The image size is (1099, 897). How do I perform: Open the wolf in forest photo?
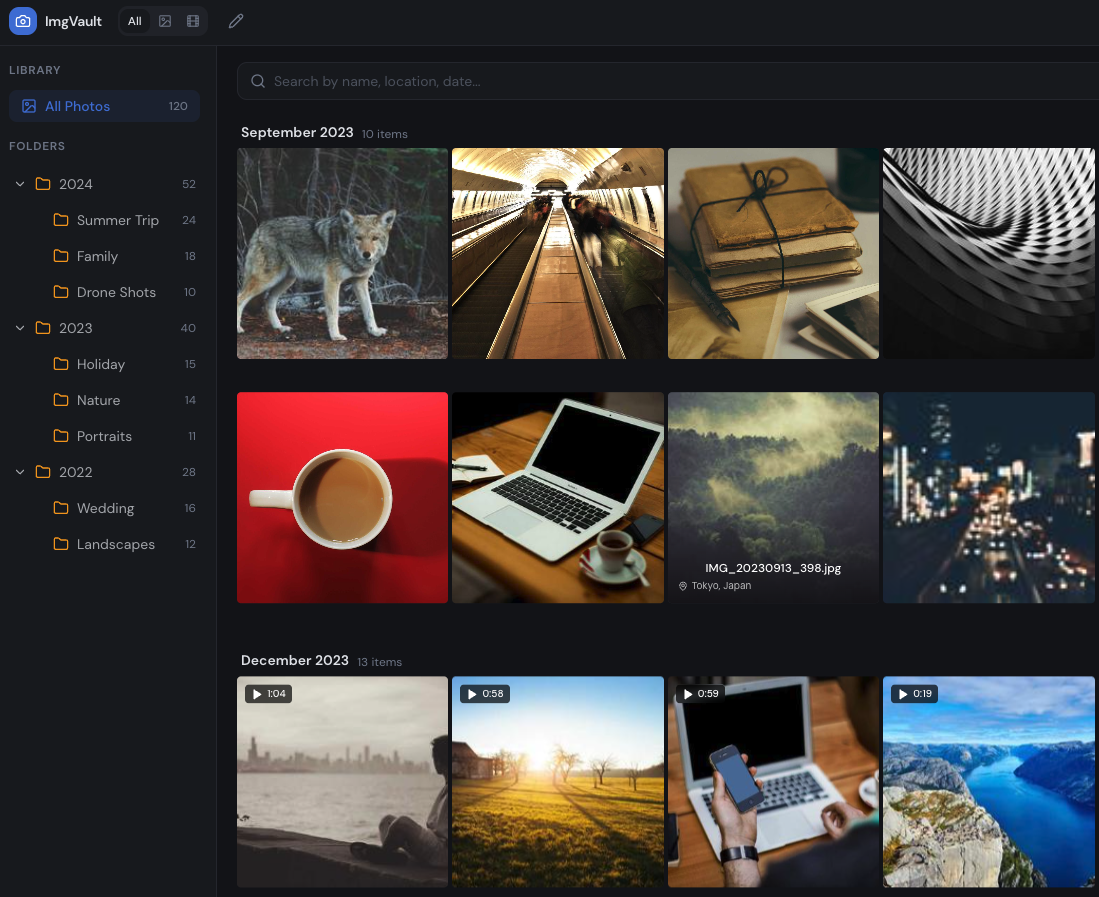(342, 253)
